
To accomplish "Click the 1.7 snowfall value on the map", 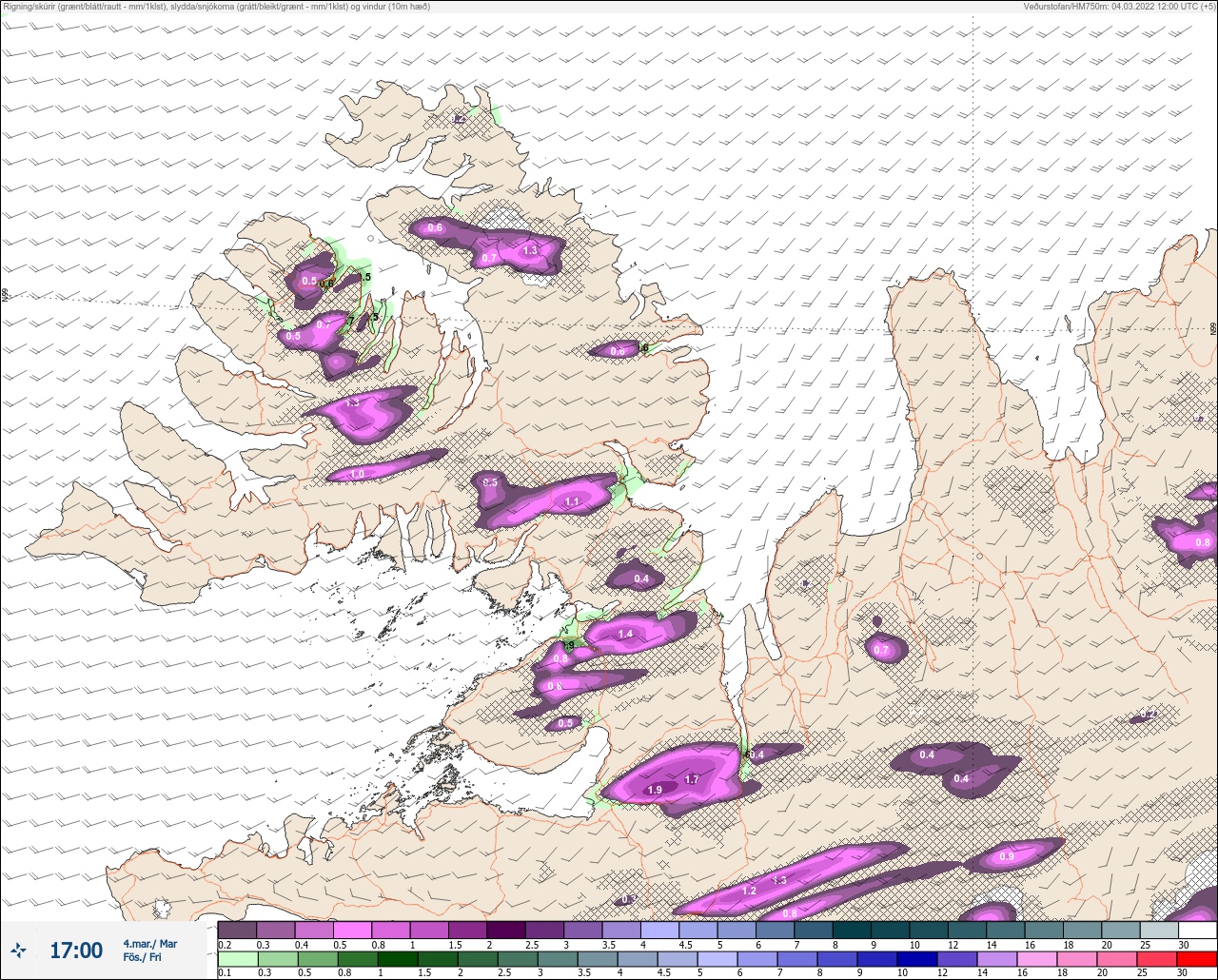I will click(x=692, y=779).
